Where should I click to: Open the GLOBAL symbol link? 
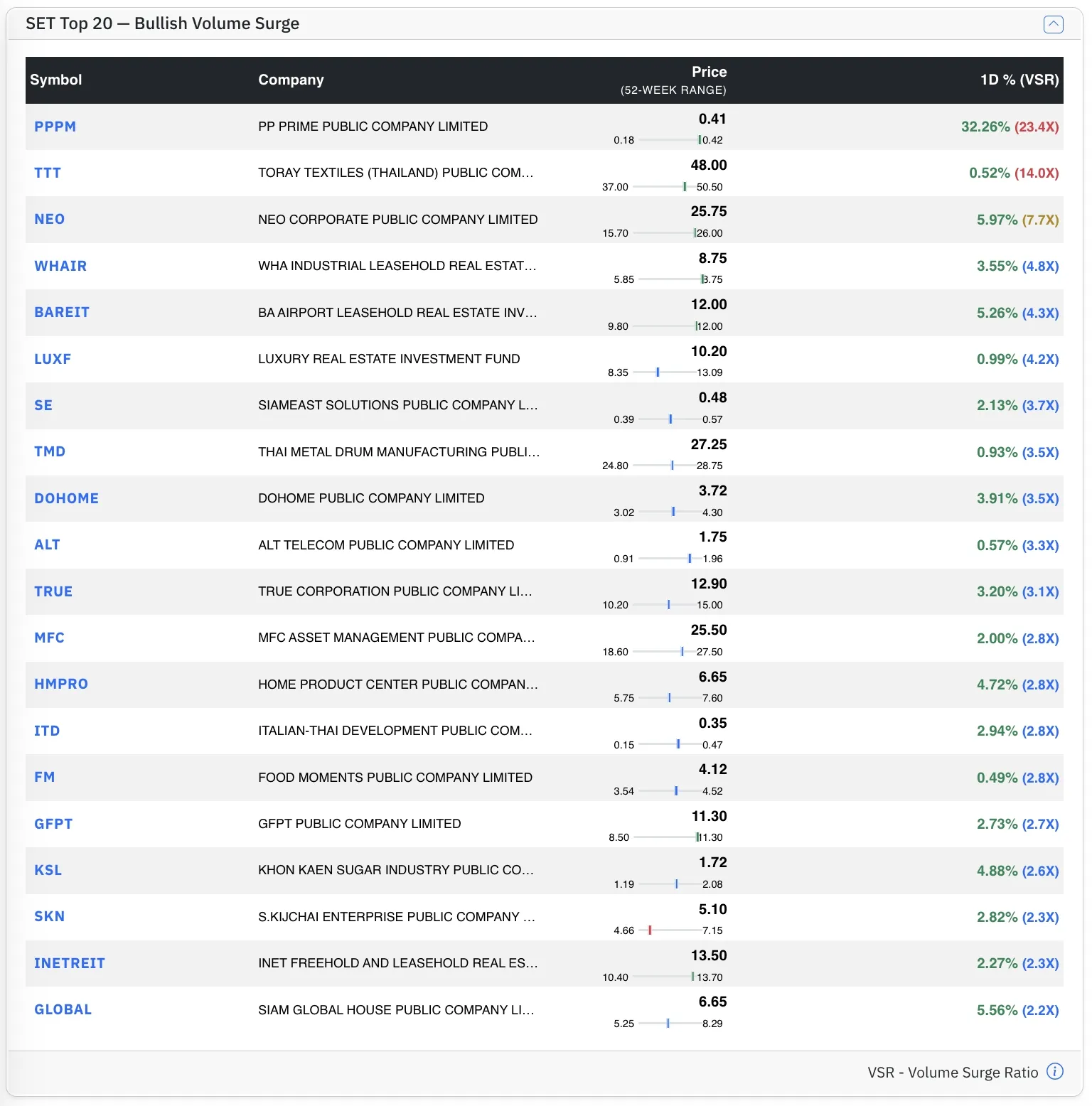(63, 1009)
